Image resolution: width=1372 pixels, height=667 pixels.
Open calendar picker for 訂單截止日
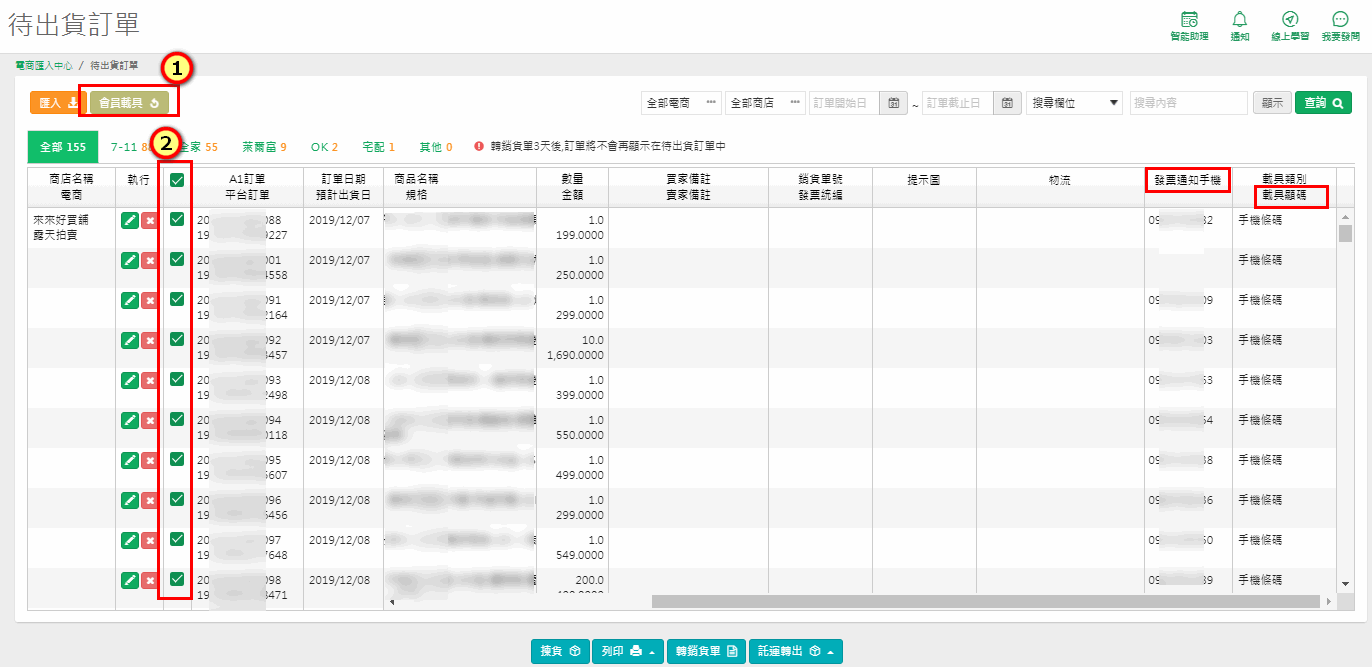click(x=1008, y=103)
